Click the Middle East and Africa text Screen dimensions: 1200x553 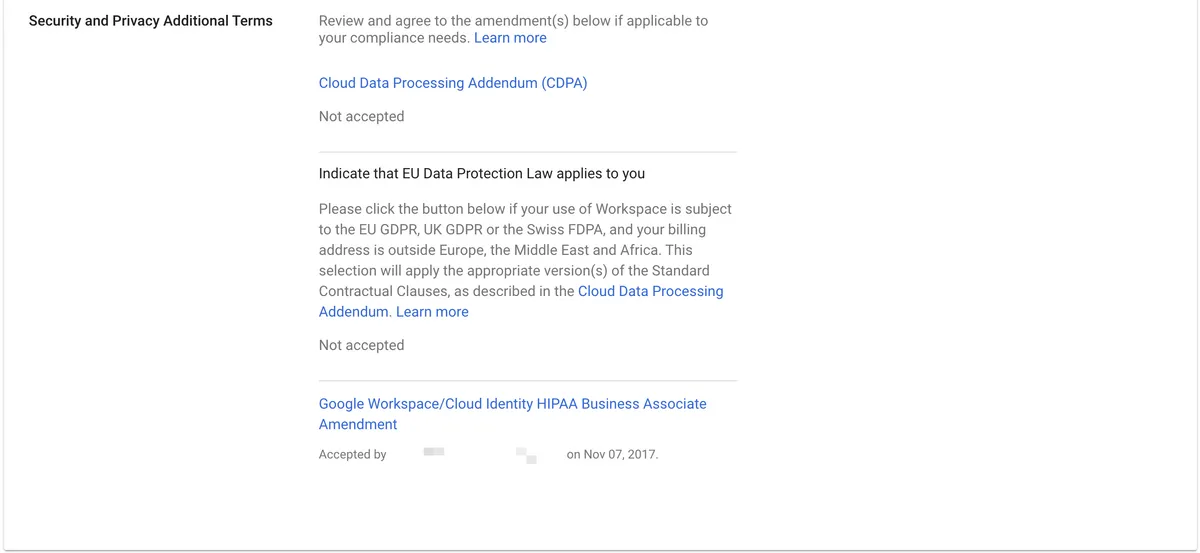point(574,250)
